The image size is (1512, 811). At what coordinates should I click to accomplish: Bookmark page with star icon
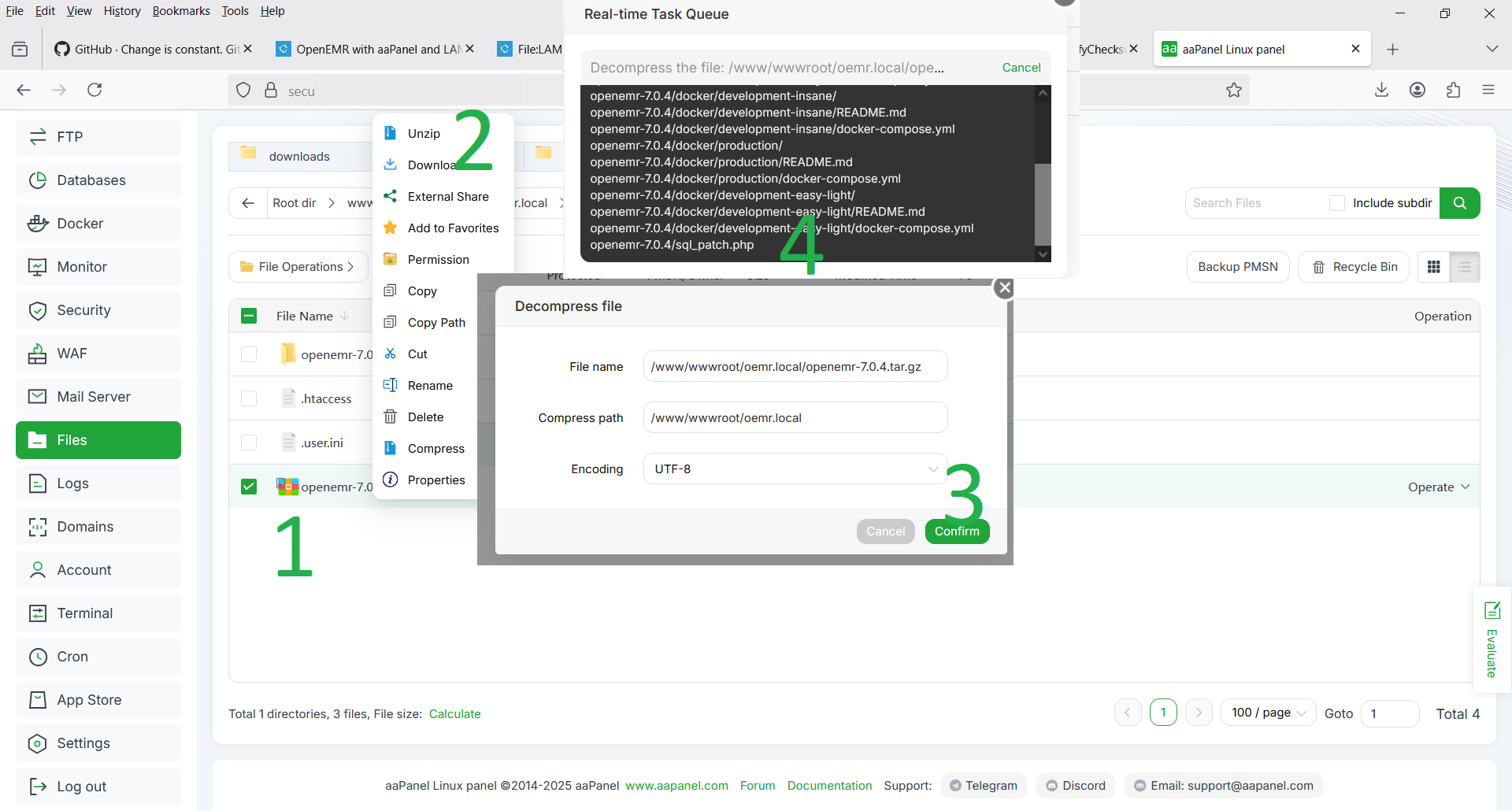(1233, 91)
